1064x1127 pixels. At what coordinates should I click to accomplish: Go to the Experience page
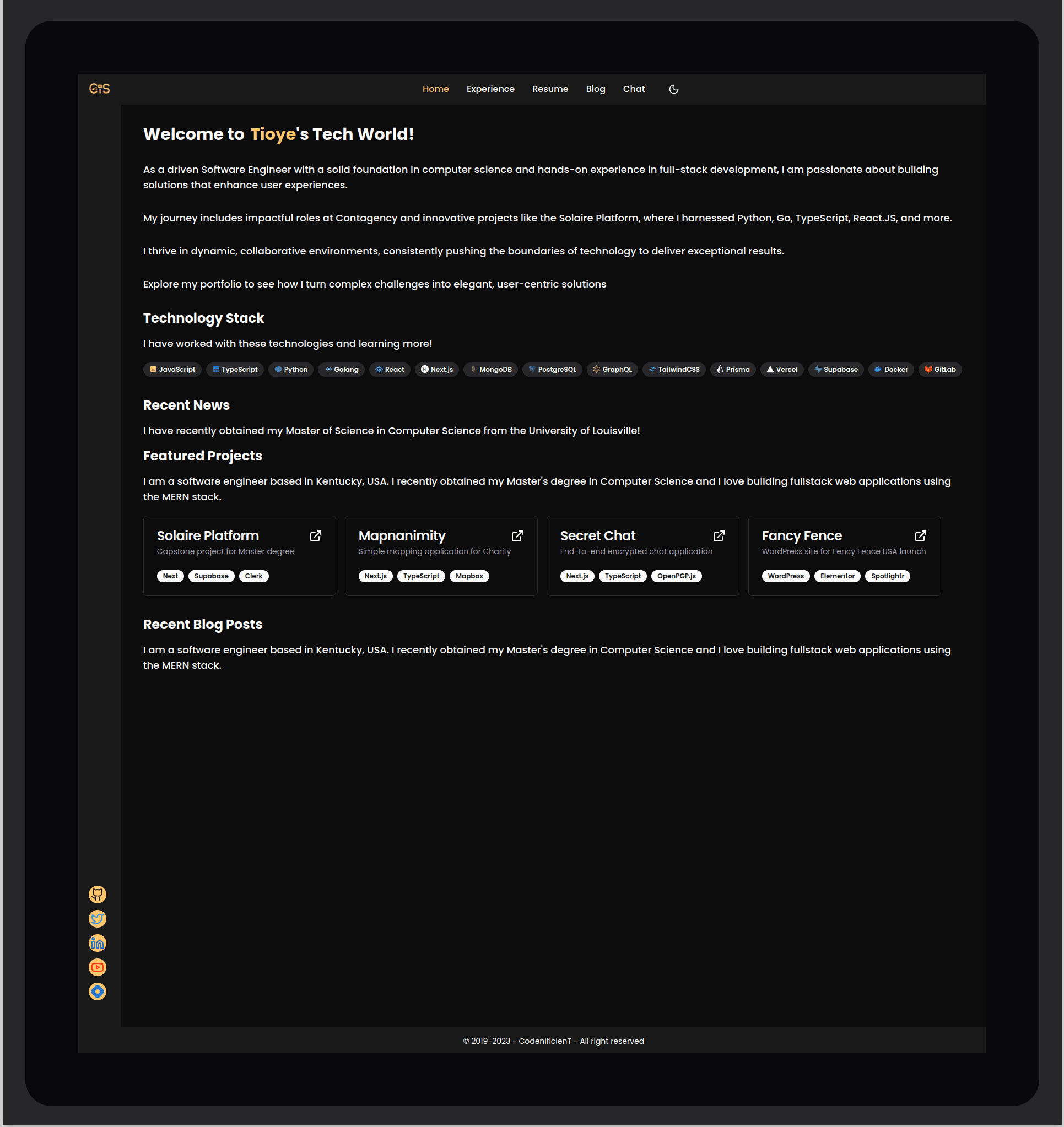tap(490, 90)
